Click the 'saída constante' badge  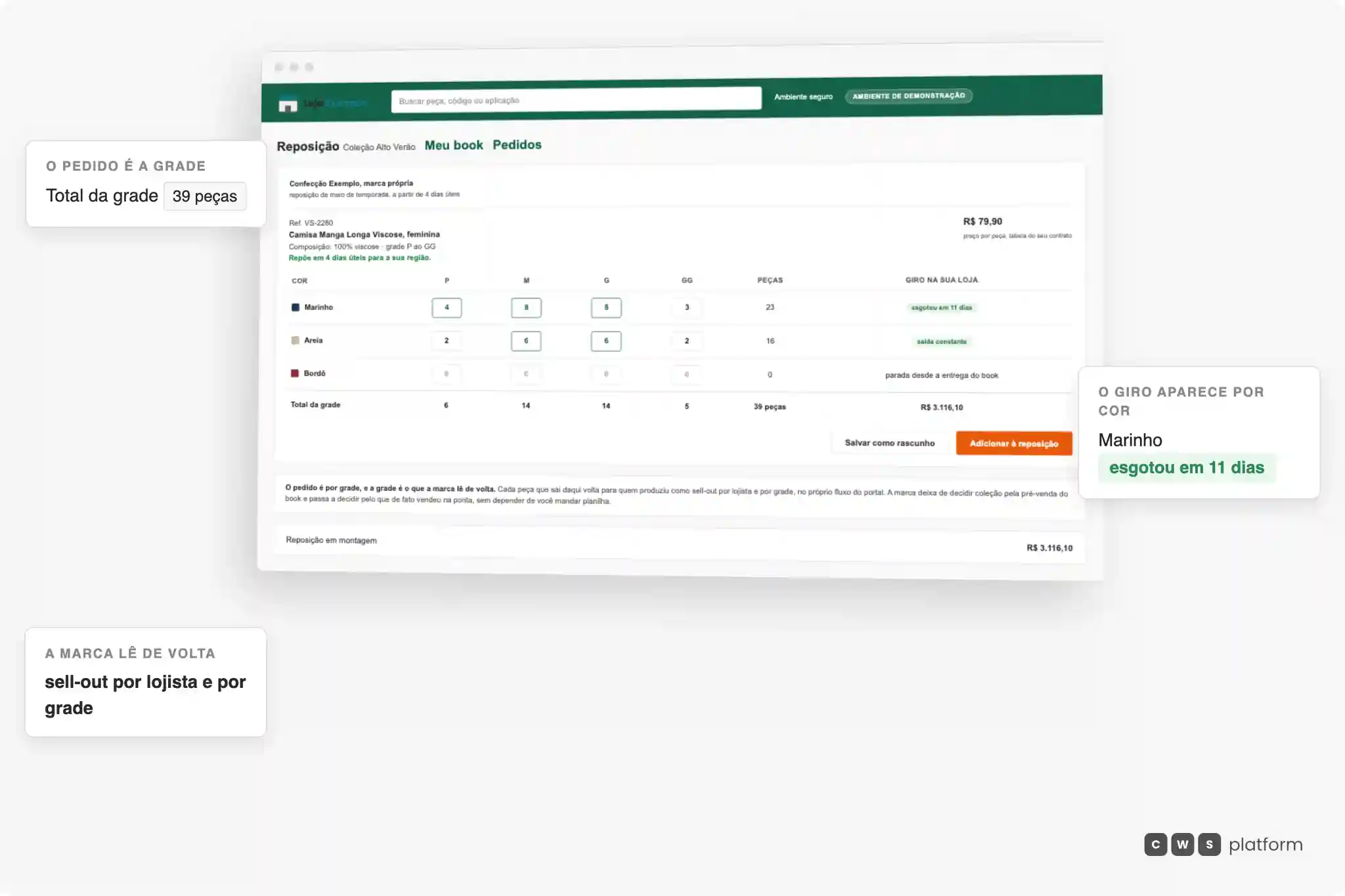click(942, 341)
